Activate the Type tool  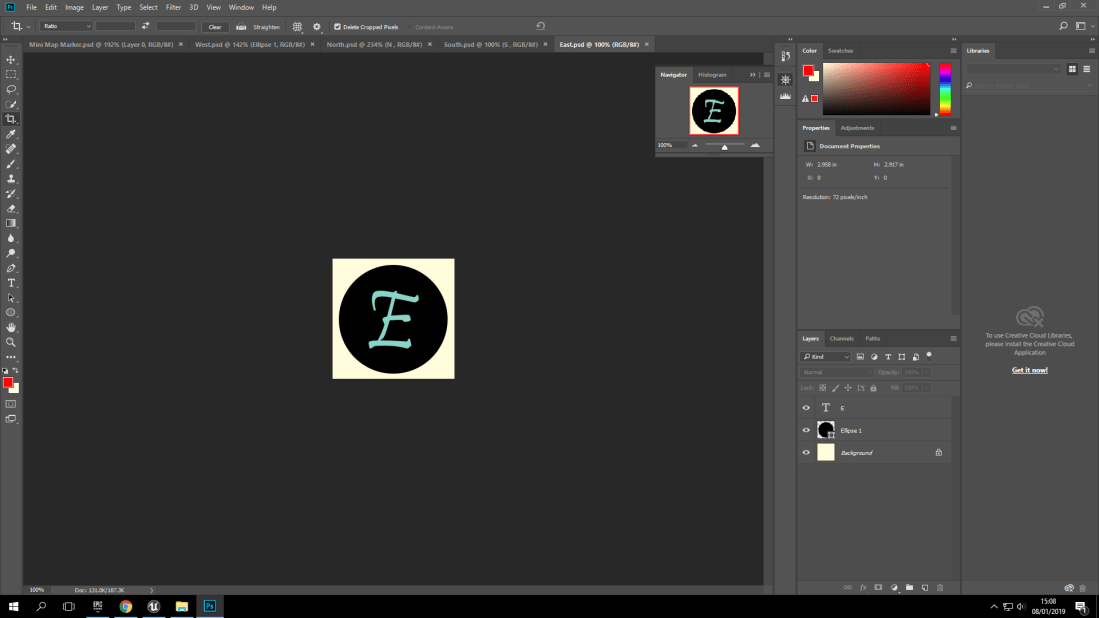click(x=11, y=283)
